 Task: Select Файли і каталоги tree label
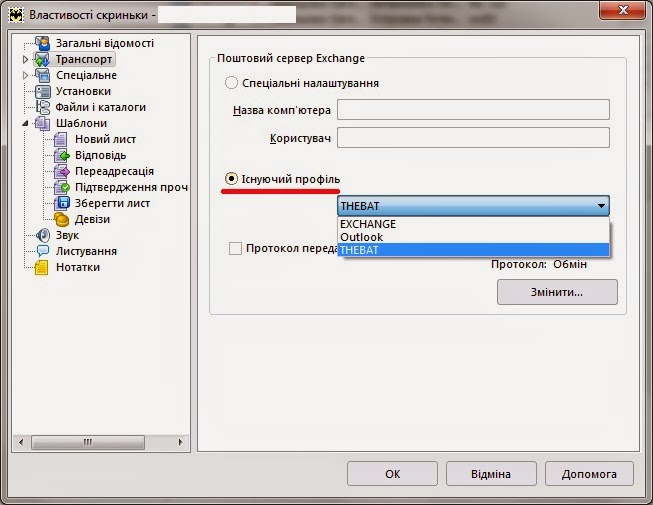(101, 107)
